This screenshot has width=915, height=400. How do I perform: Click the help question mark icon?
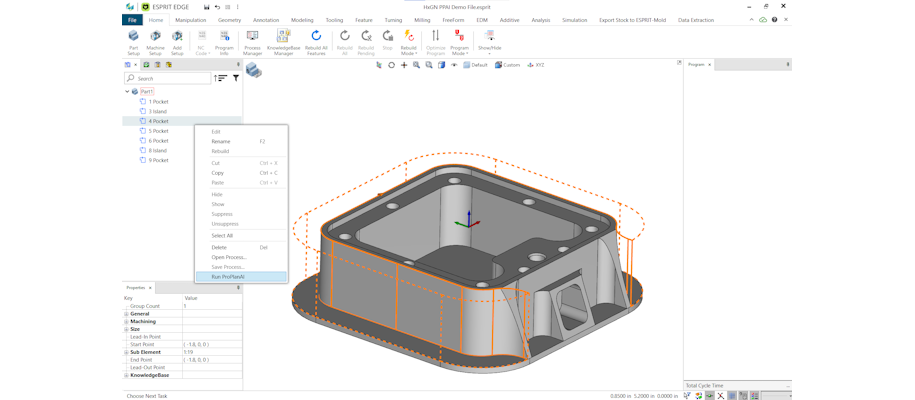(774, 20)
